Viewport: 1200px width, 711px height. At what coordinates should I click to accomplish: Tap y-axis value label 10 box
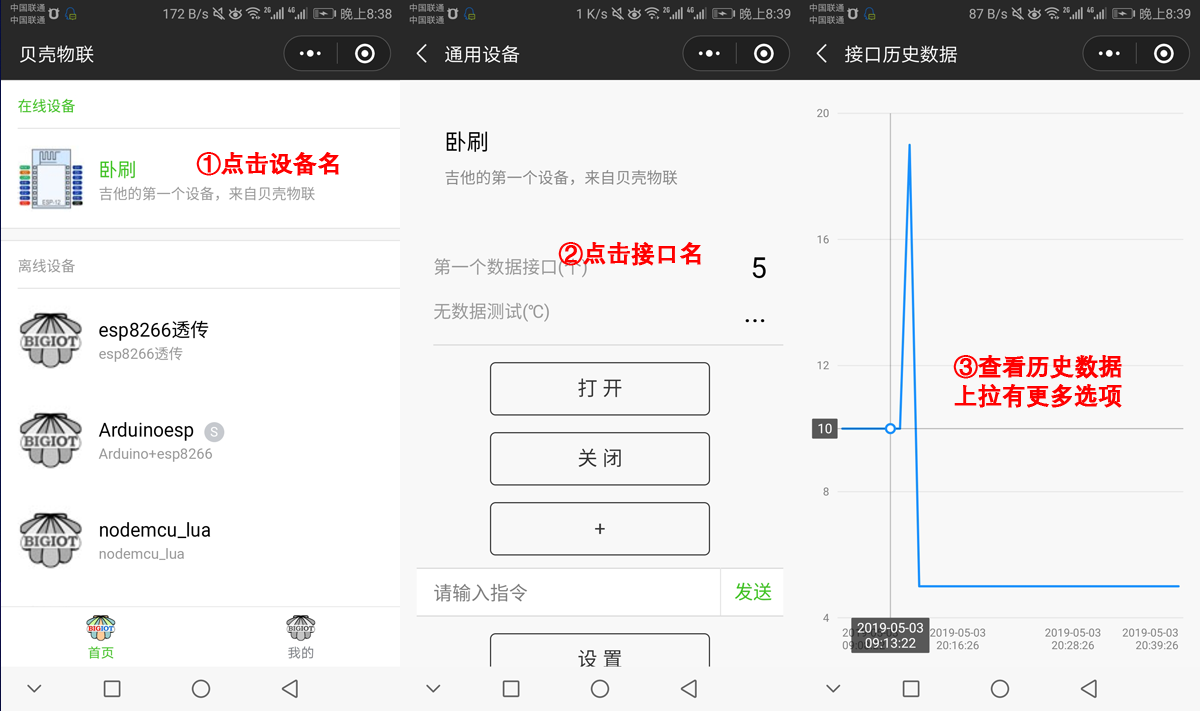pyautogui.click(x=825, y=429)
